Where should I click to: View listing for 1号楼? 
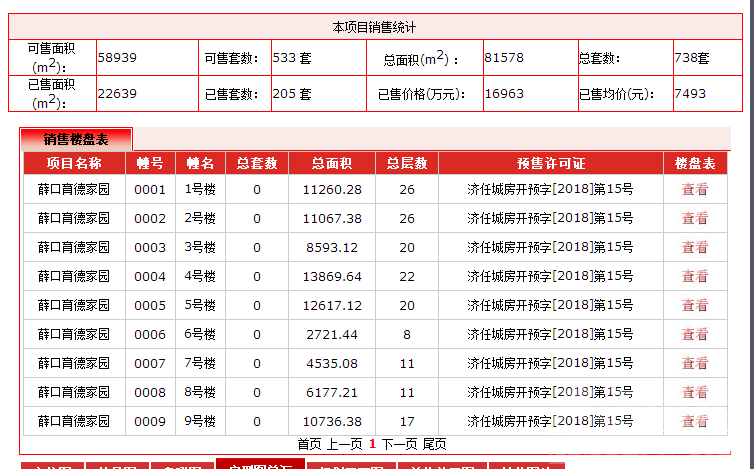pos(695,190)
